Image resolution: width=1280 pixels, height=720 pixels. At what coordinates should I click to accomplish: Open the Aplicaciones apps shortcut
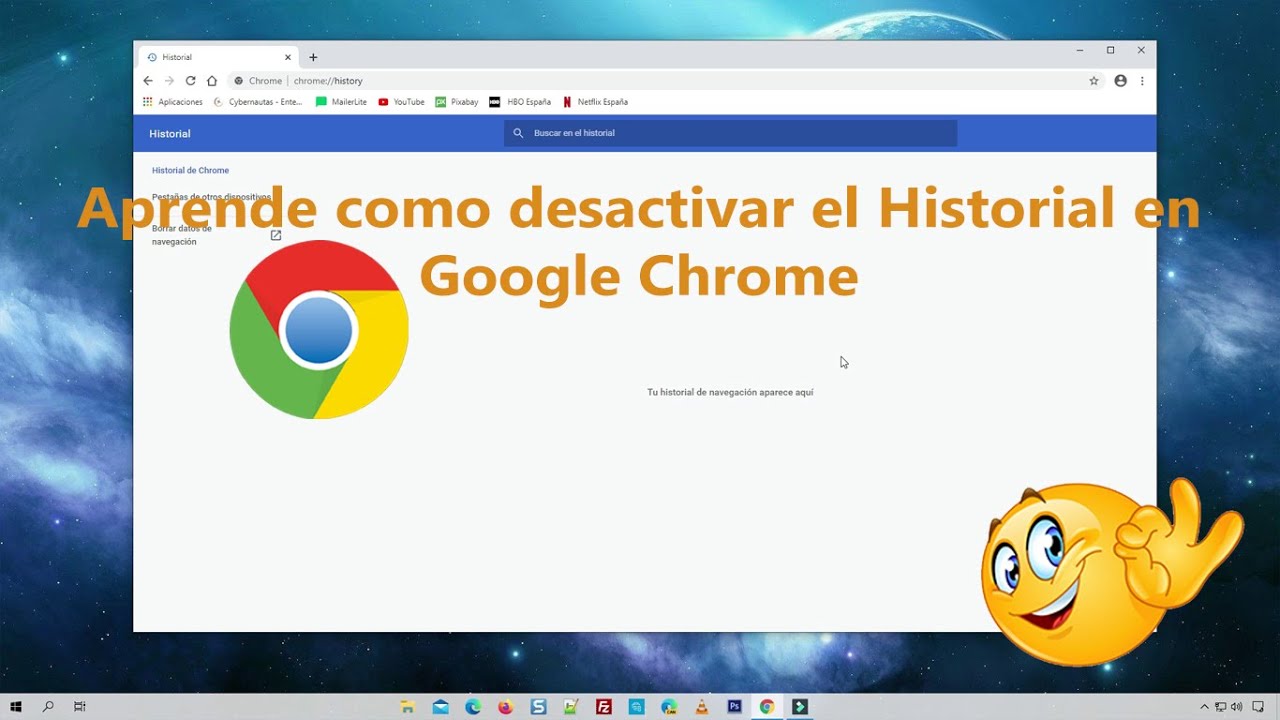pos(172,102)
